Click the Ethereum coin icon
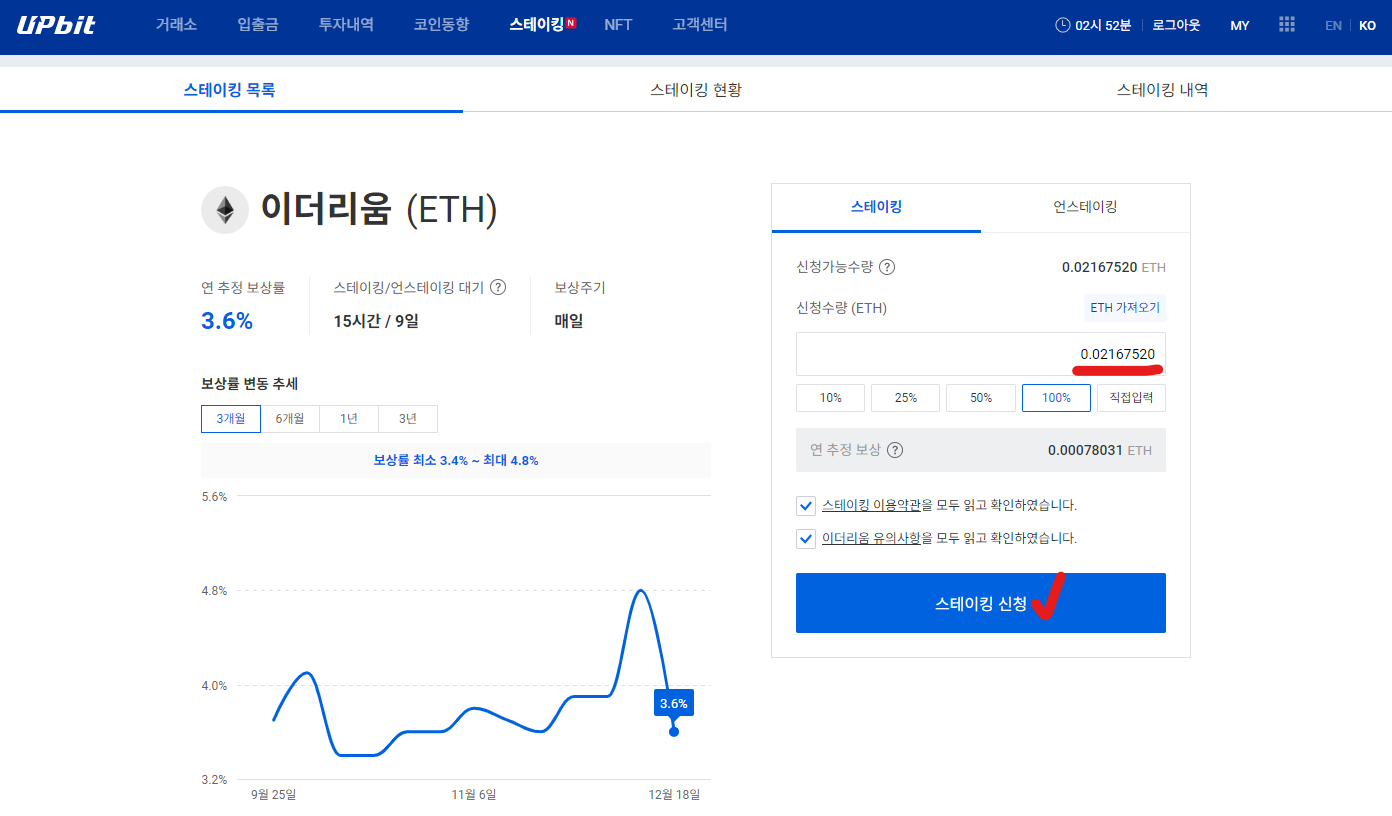Viewport: 1392px width, 816px height. 225,210
